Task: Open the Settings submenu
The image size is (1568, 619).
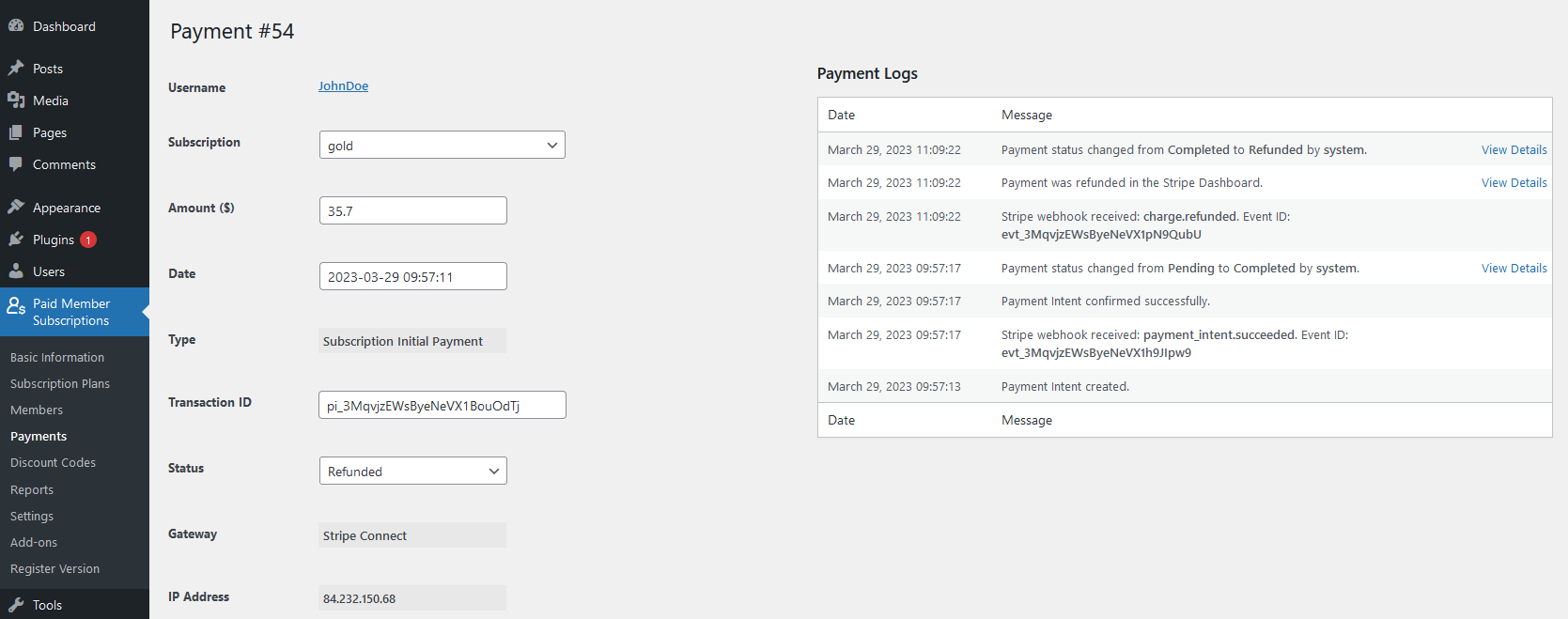Action: tap(32, 516)
